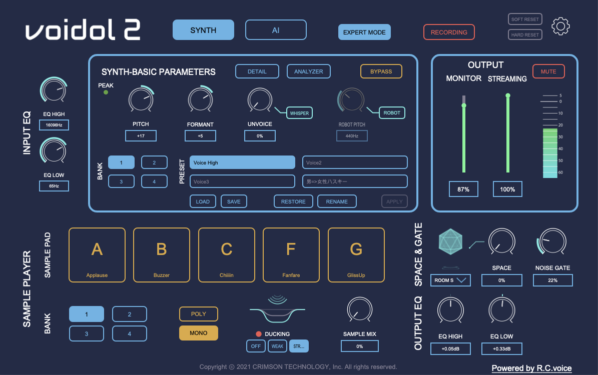Click the polyhedron room space icon
Screen dimensions: 598x375
tap(450, 241)
